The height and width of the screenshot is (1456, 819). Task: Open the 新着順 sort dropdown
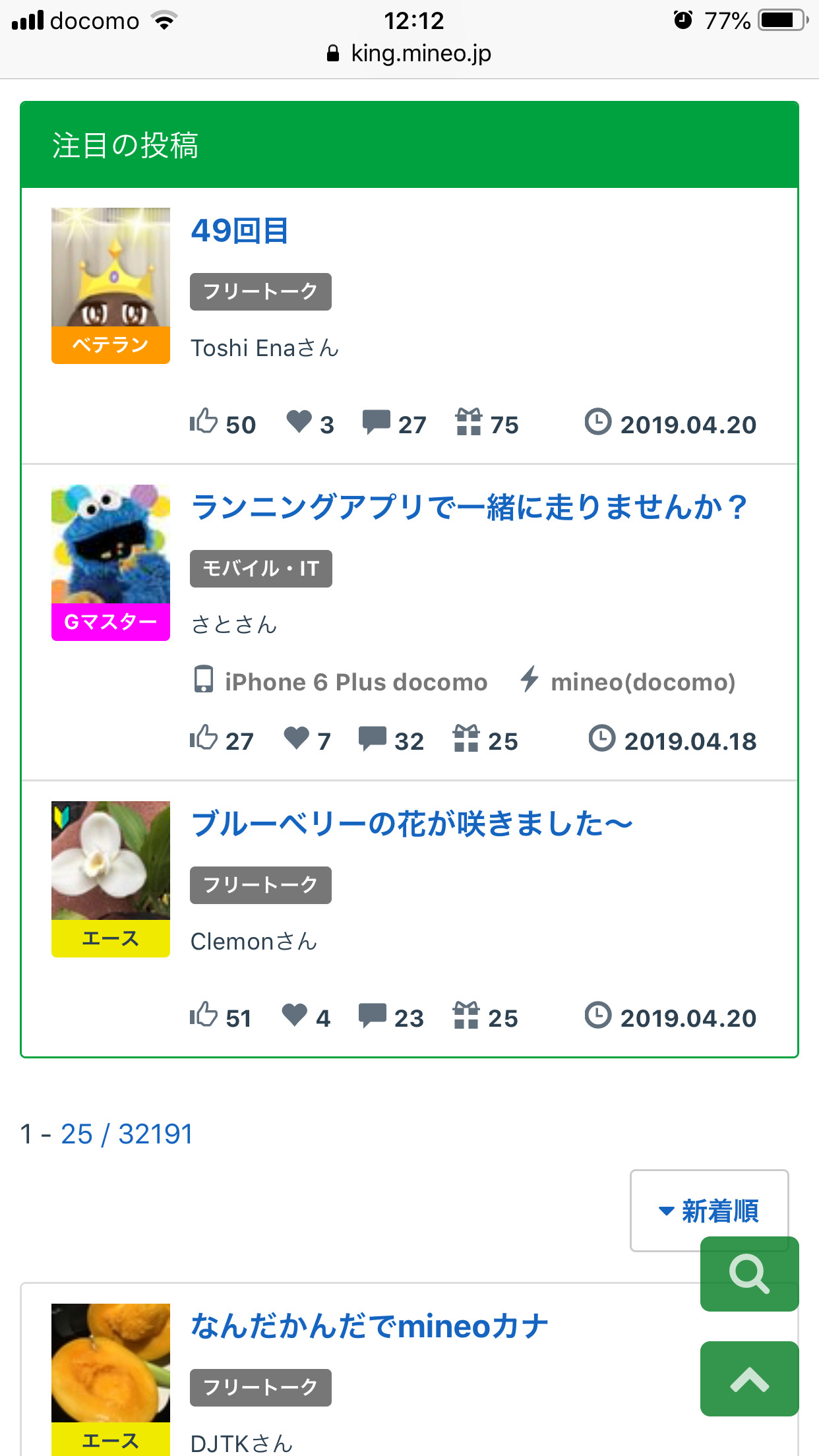(709, 1211)
